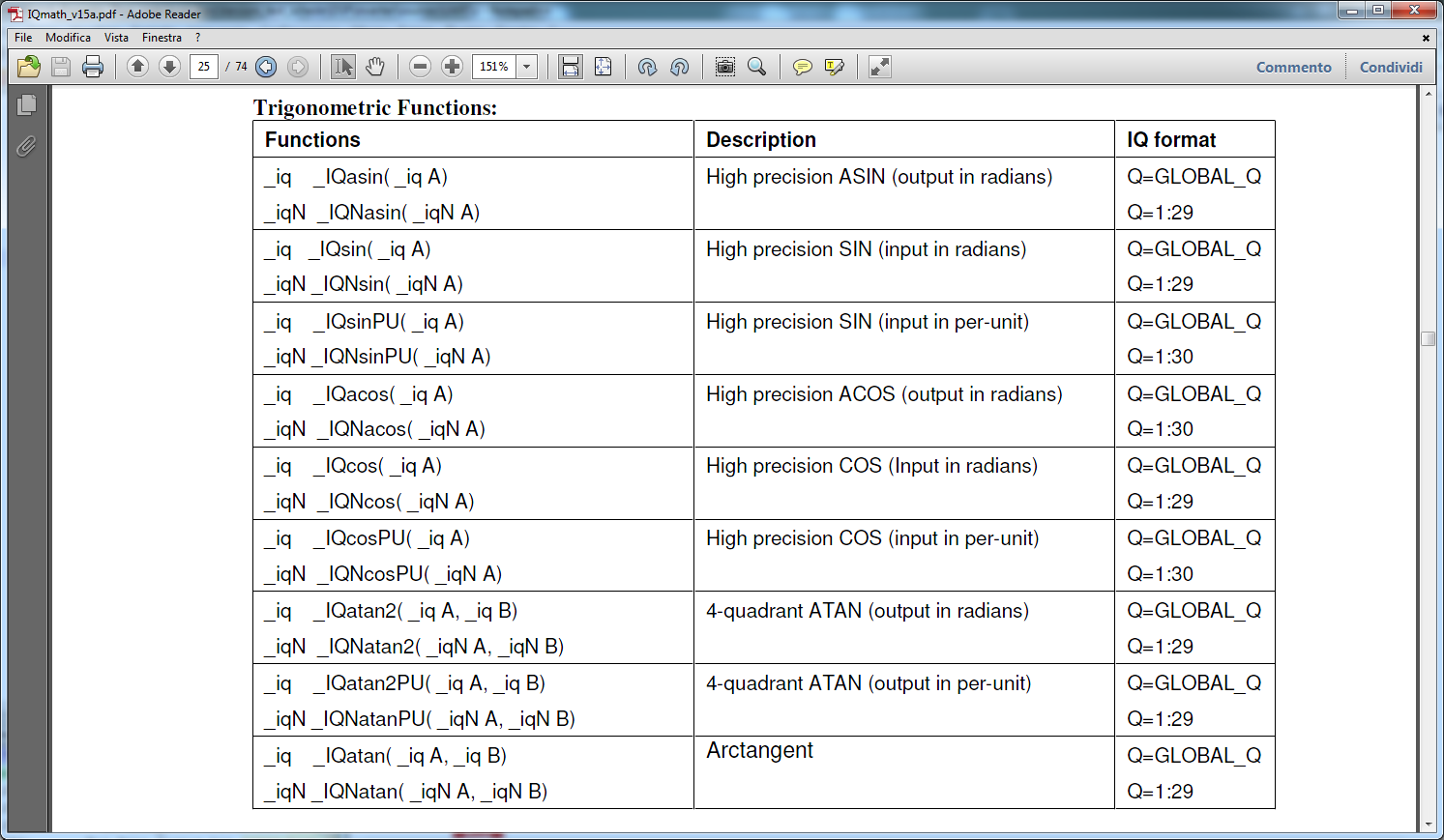Screen dimensions: 1444x840
Task: Click '4-quadrant ATAN (output in per-unit)' text
Action: coord(869,683)
